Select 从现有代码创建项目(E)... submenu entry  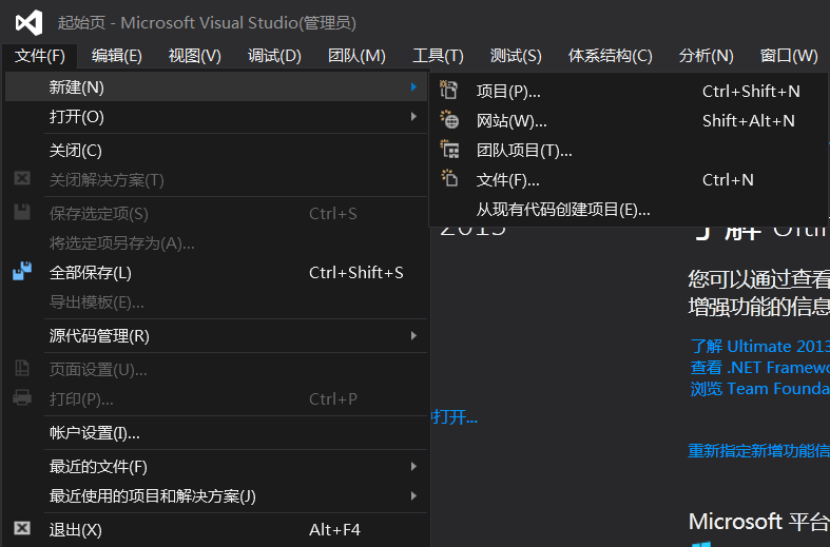click(628, 210)
